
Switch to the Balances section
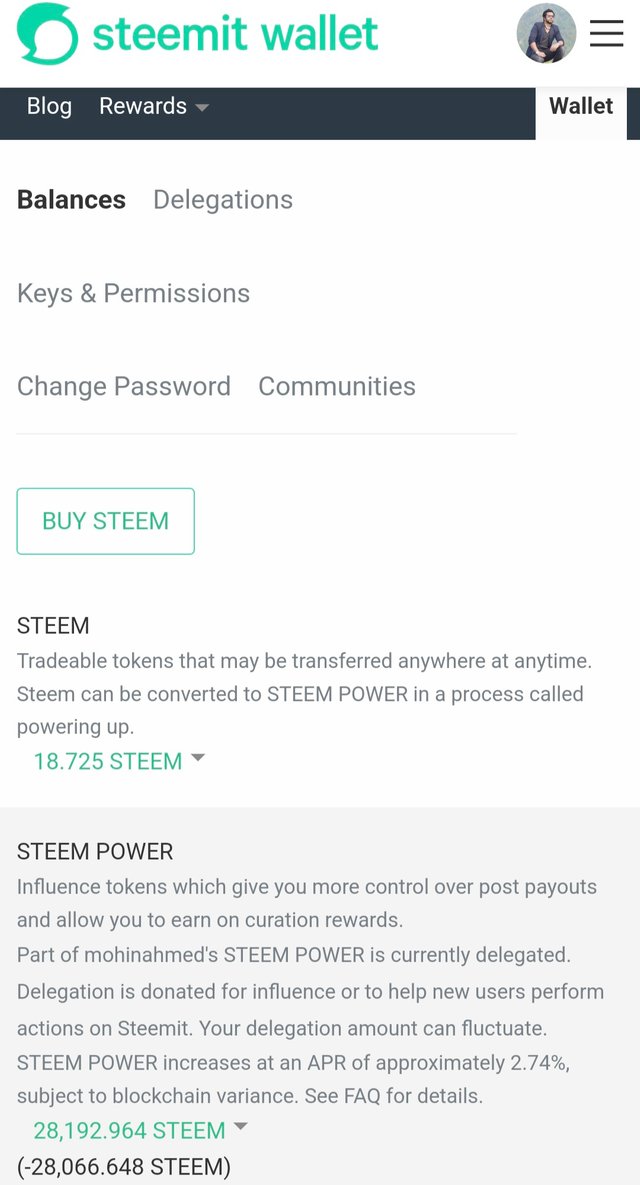[x=71, y=200]
